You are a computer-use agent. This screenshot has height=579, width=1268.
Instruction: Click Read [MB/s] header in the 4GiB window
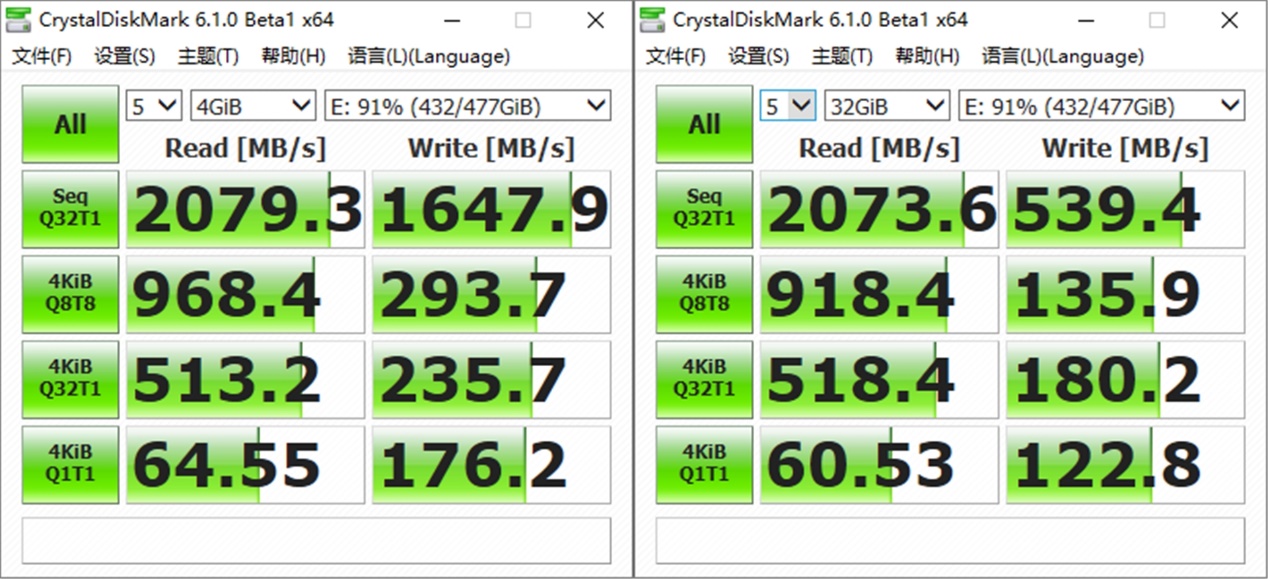click(x=245, y=148)
